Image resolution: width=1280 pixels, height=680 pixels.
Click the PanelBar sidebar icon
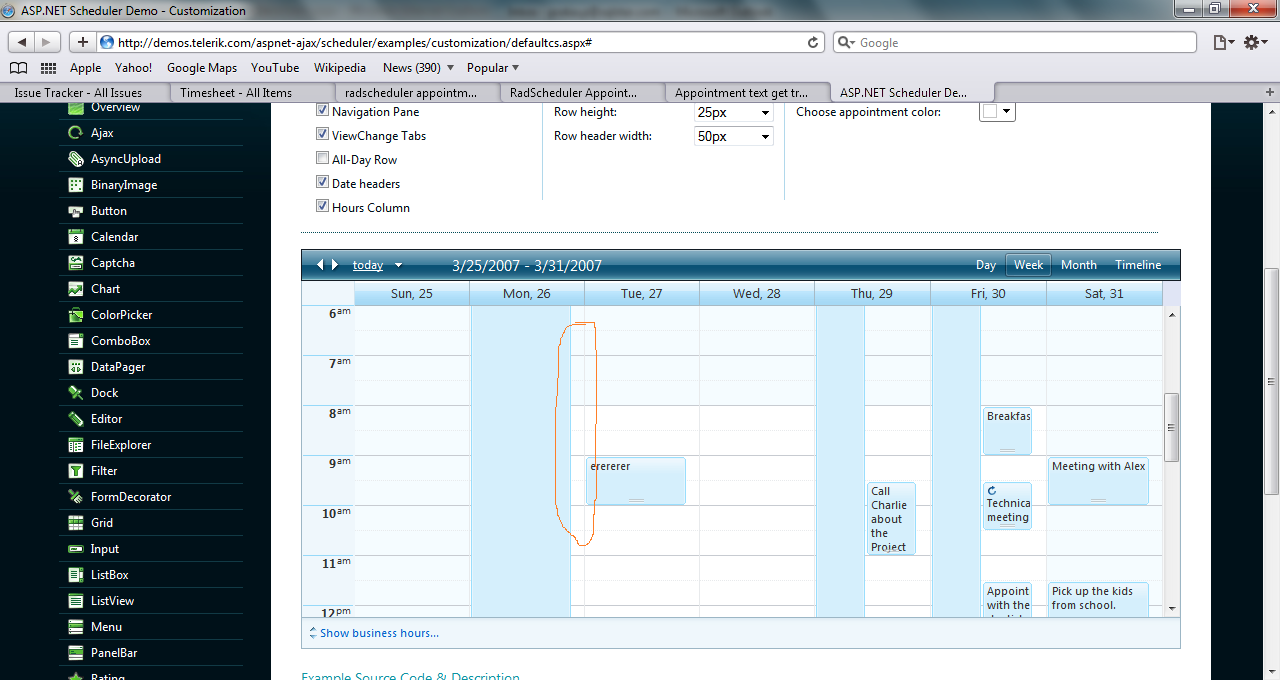coord(75,653)
